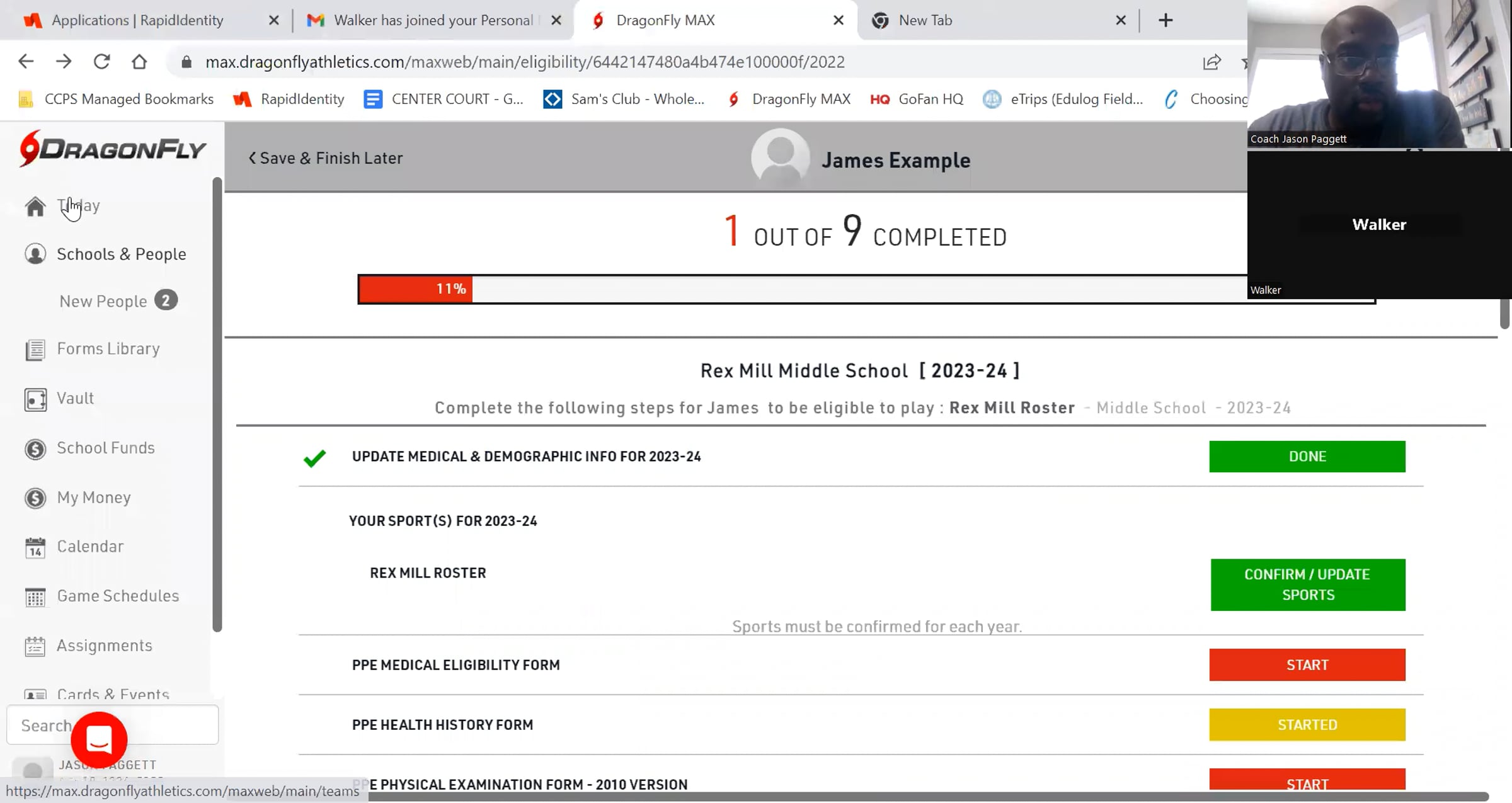Click the browser home icon
Image resolution: width=1512 pixels, height=803 pixels.
(139, 62)
